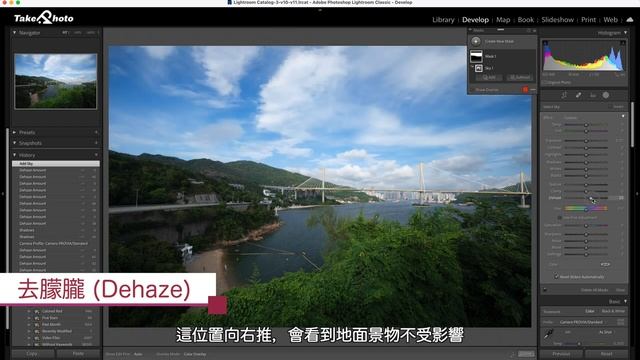
Task: Toggle Reset Sliders Automatically checkbox
Action: [556, 277]
